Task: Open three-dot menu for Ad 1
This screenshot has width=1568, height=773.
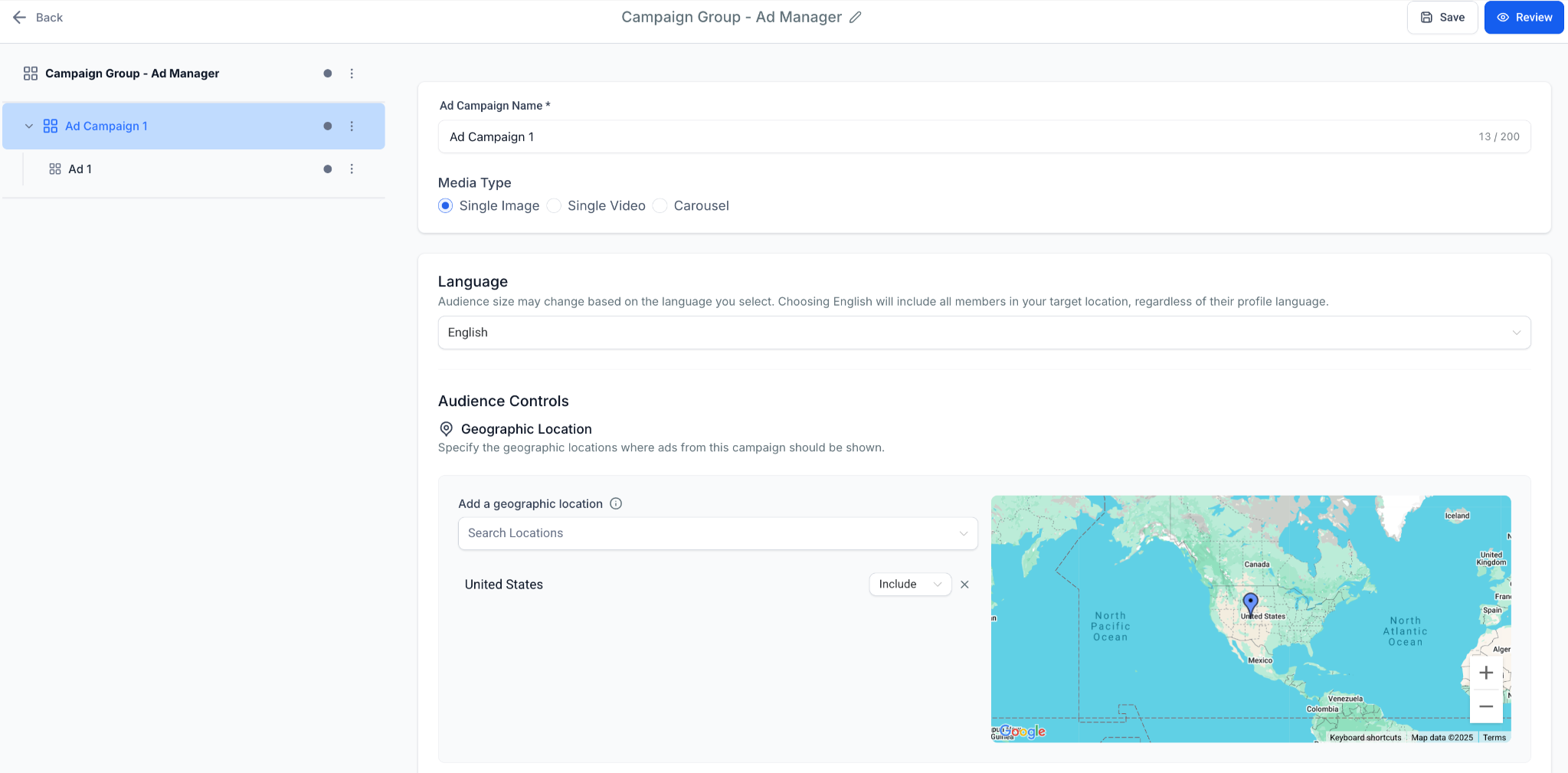Action: tap(352, 169)
